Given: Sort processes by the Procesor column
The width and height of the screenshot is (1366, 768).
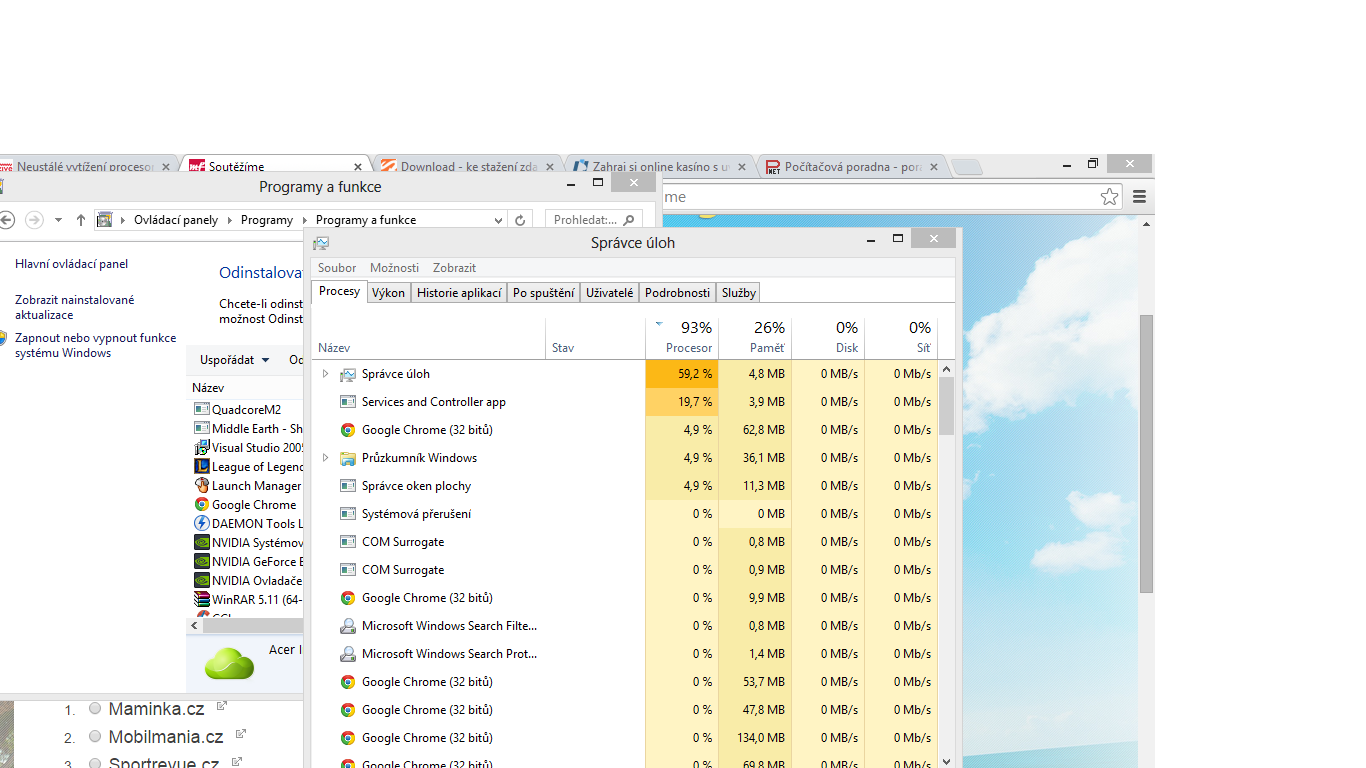Looking at the screenshot, I should point(682,338).
